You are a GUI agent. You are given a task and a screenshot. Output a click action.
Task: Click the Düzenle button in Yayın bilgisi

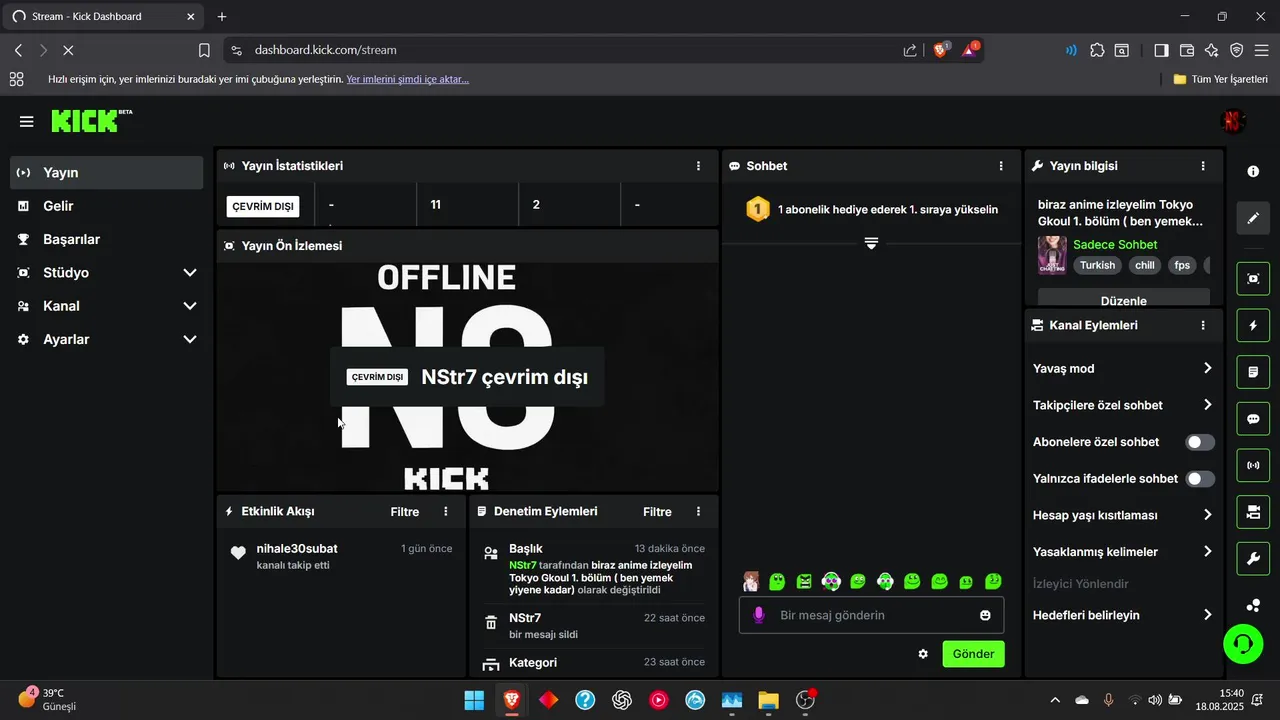click(1124, 299)
